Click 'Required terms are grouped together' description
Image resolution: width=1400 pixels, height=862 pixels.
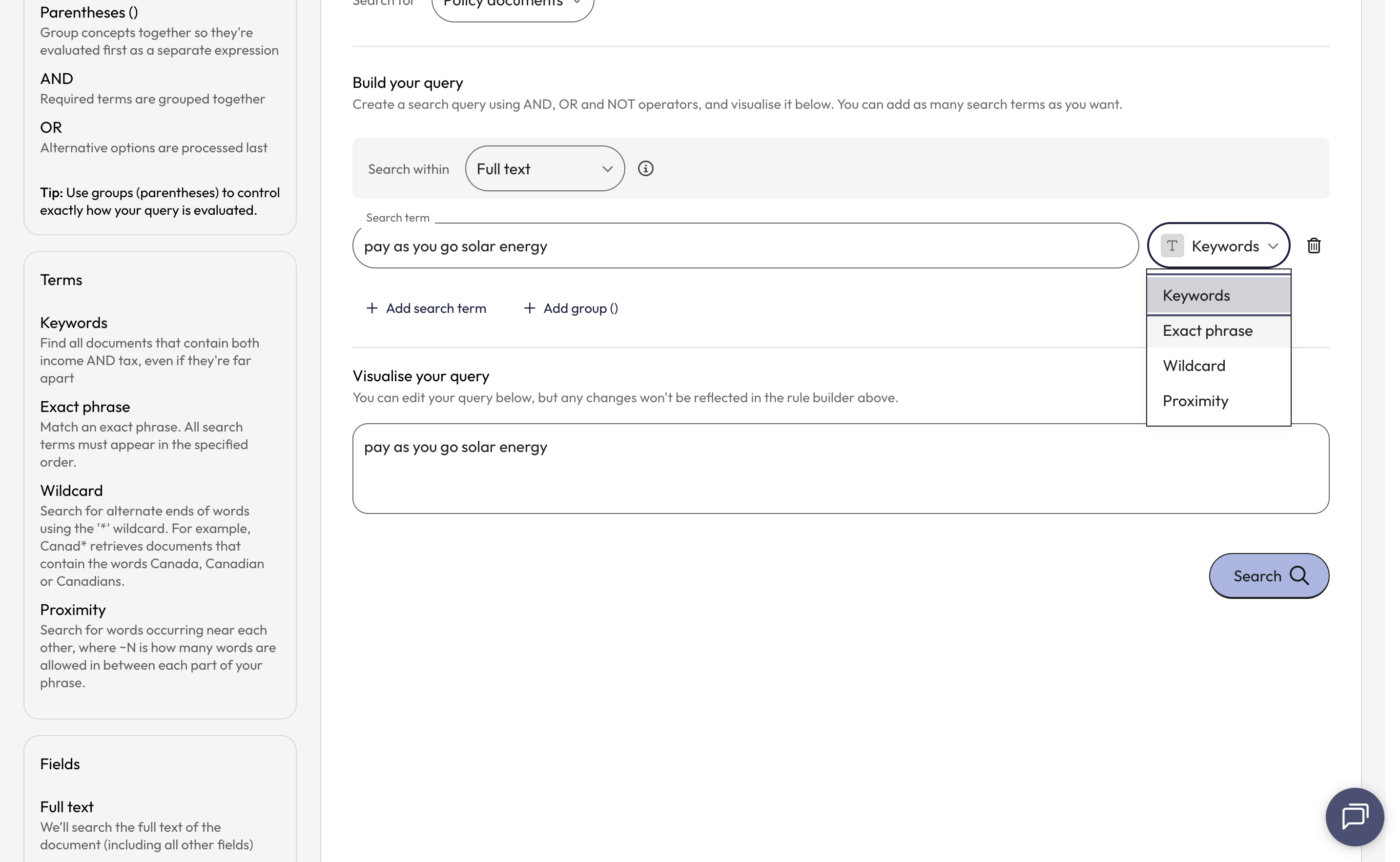pos(152,99)
